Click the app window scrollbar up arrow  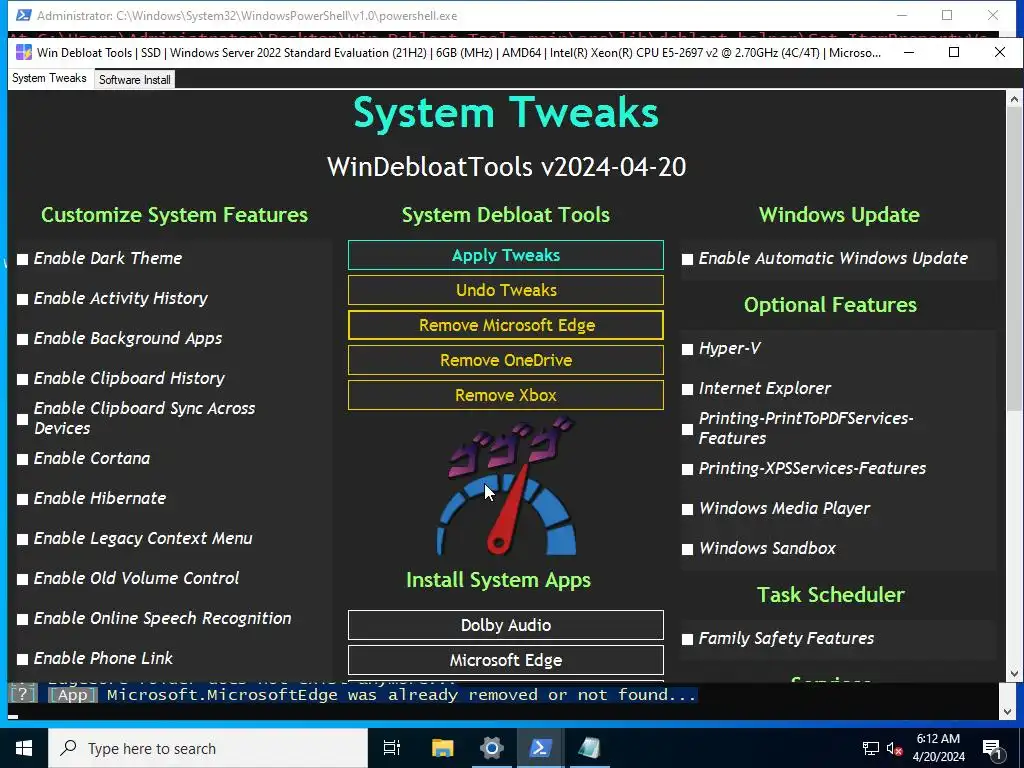point(1014,99)
